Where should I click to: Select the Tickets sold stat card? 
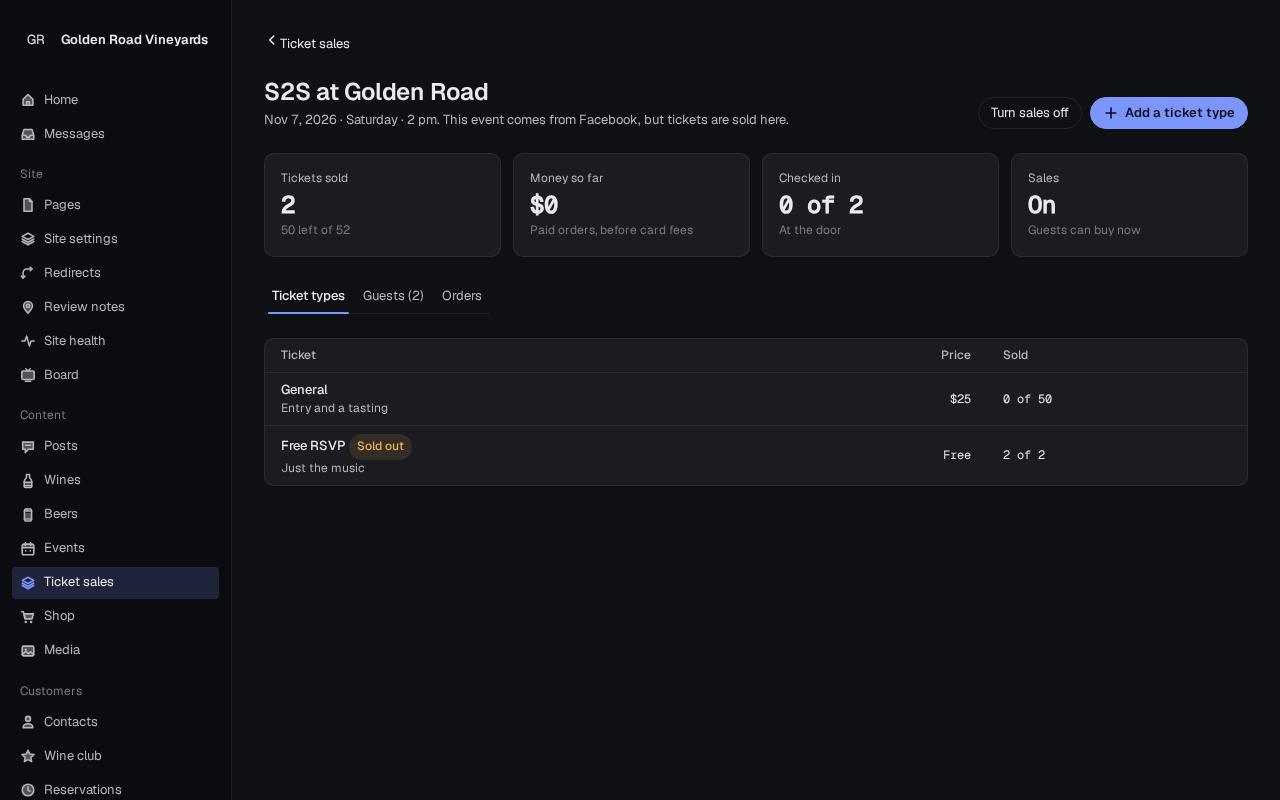click(382, 205)
